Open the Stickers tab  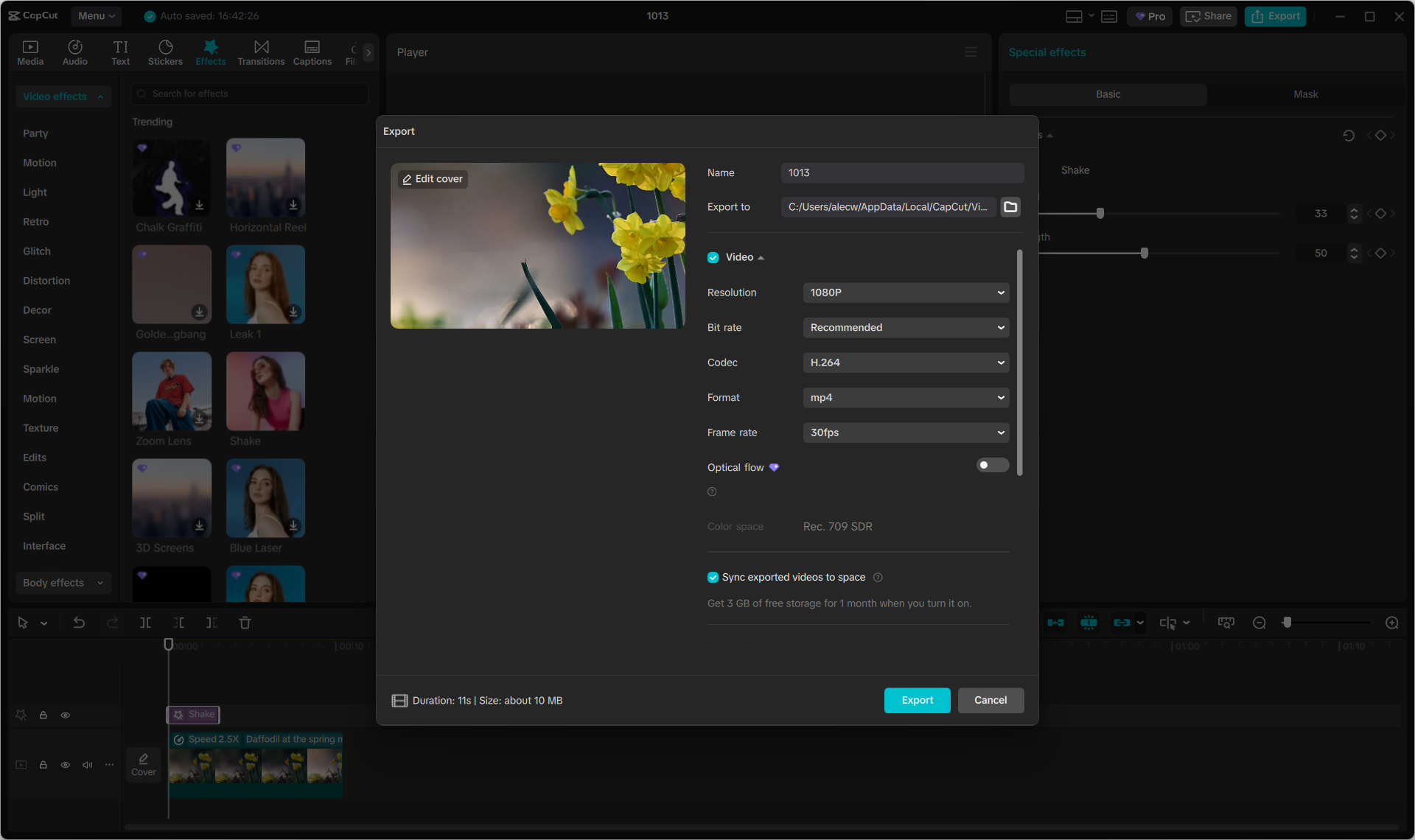(165, 52)
